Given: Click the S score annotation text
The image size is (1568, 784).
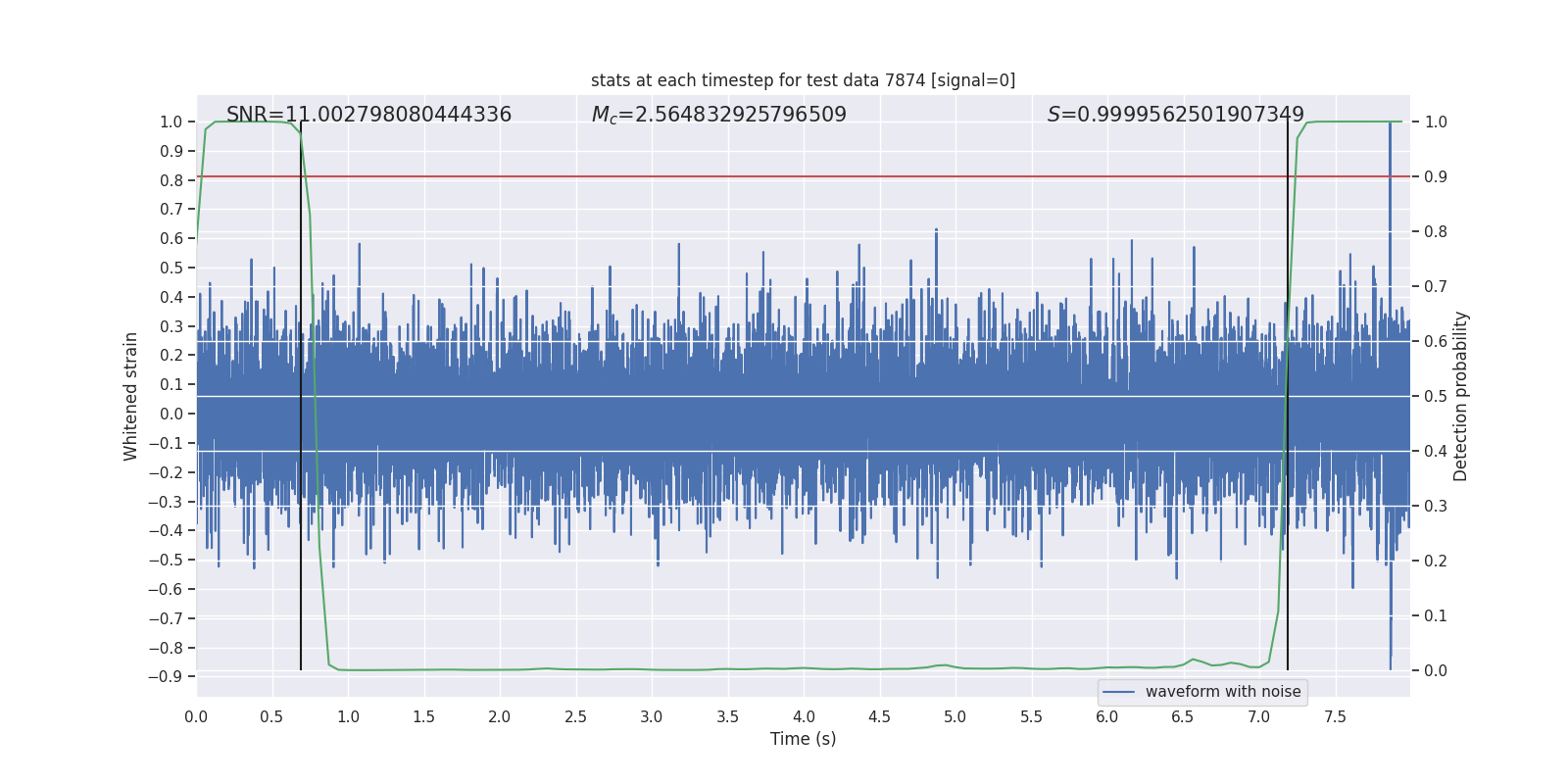Looking at the screenshot, I should click(x=1175, y=115).
